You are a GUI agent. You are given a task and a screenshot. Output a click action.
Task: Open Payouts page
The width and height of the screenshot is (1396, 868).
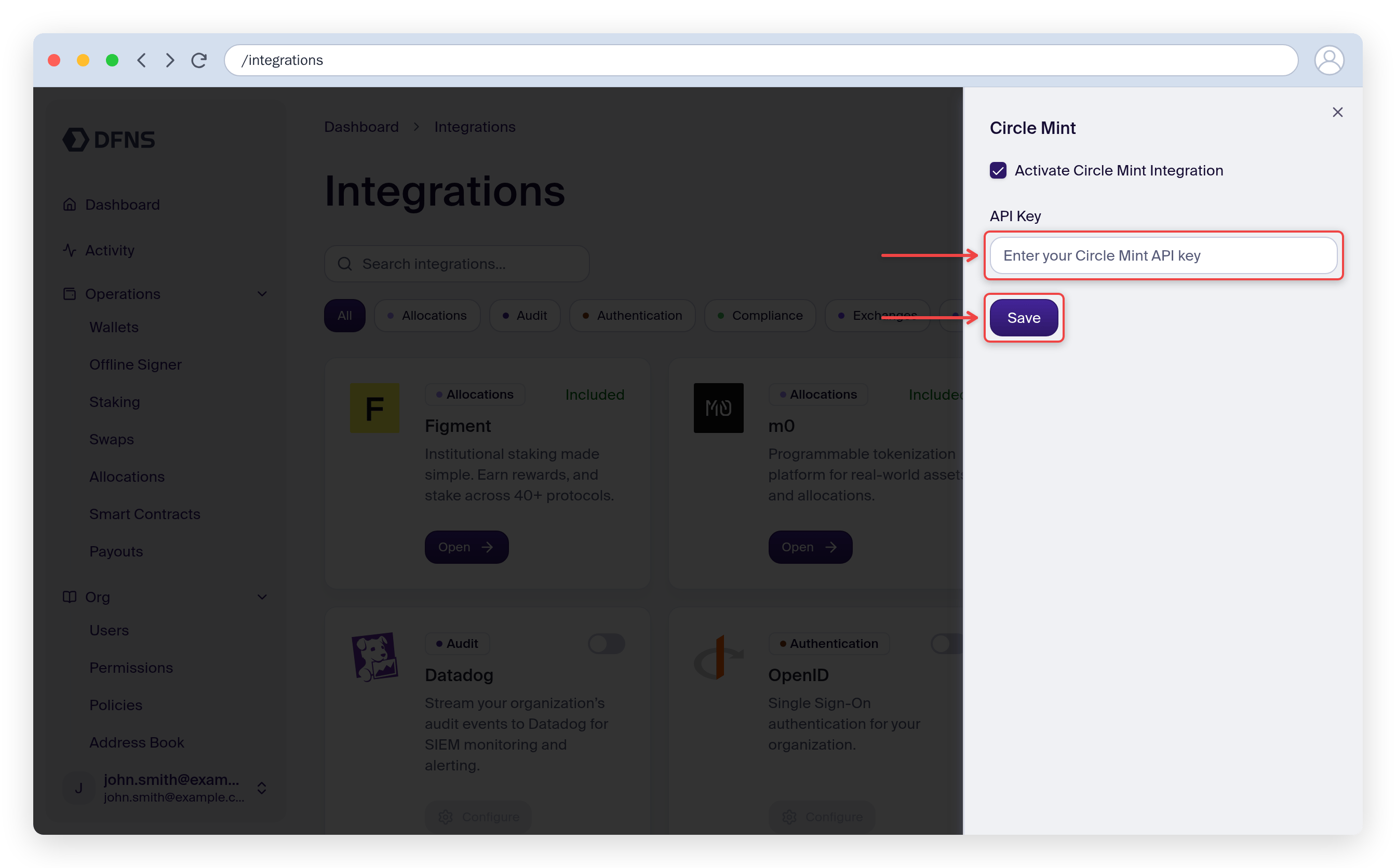[x=116, y=551]
